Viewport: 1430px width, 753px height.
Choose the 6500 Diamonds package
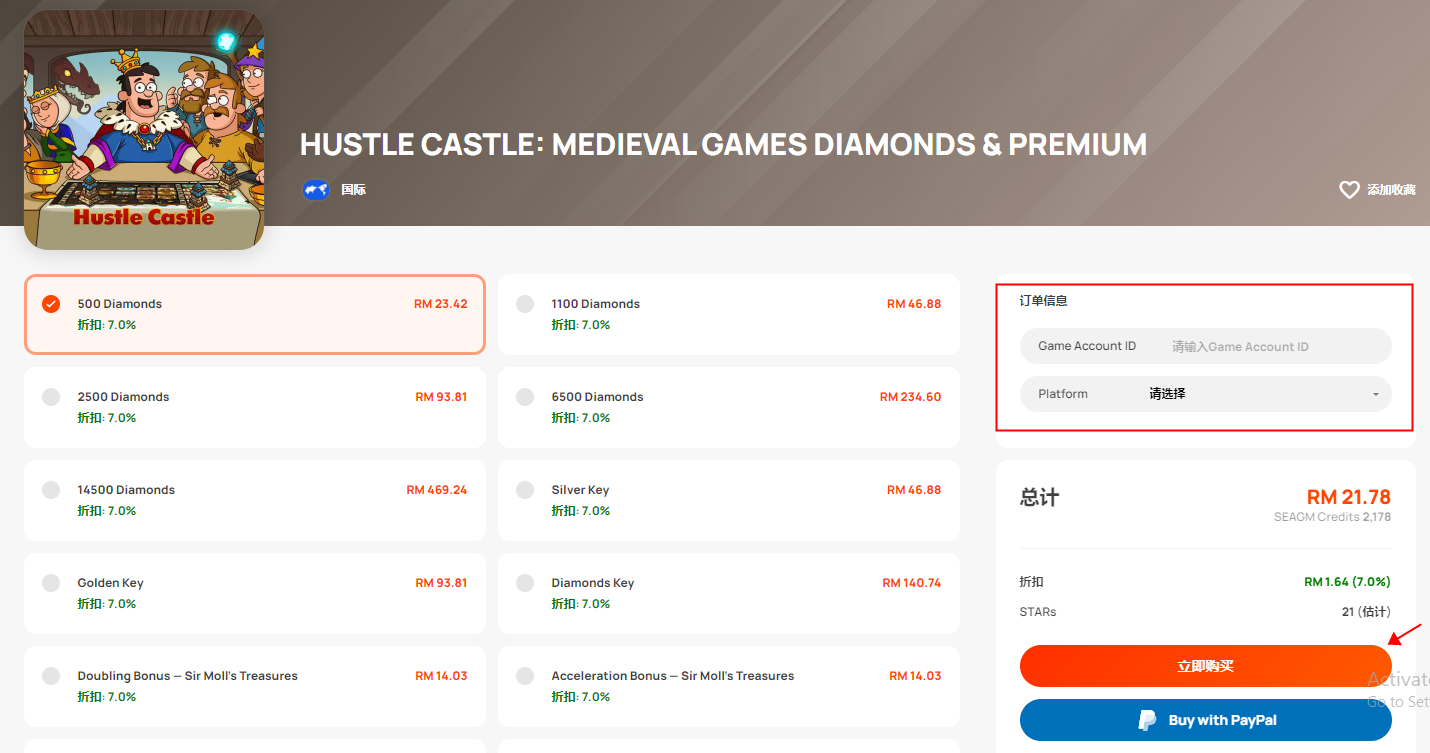coord(728,407)
